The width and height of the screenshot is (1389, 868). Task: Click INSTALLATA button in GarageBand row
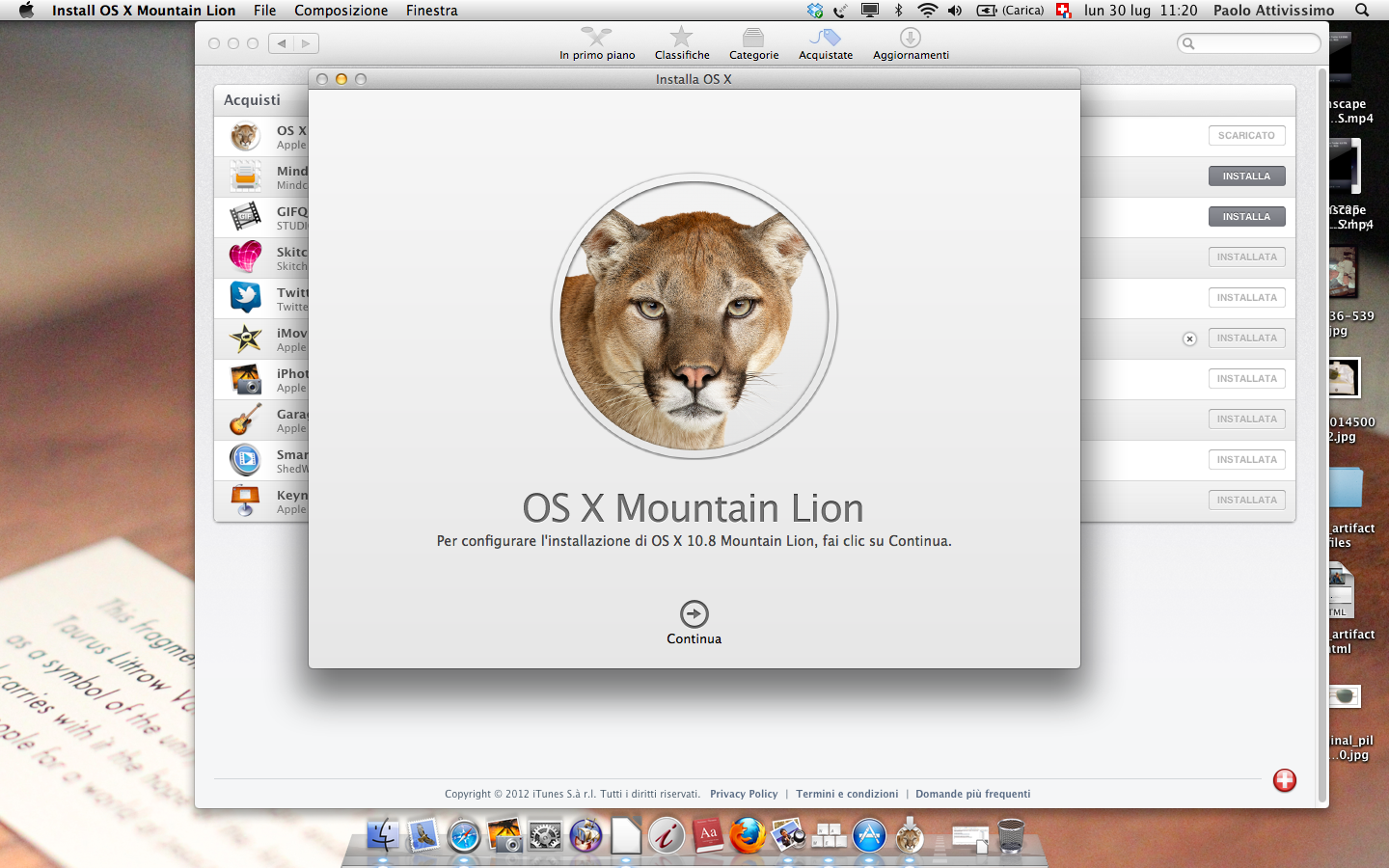[x=1246, y=420]
